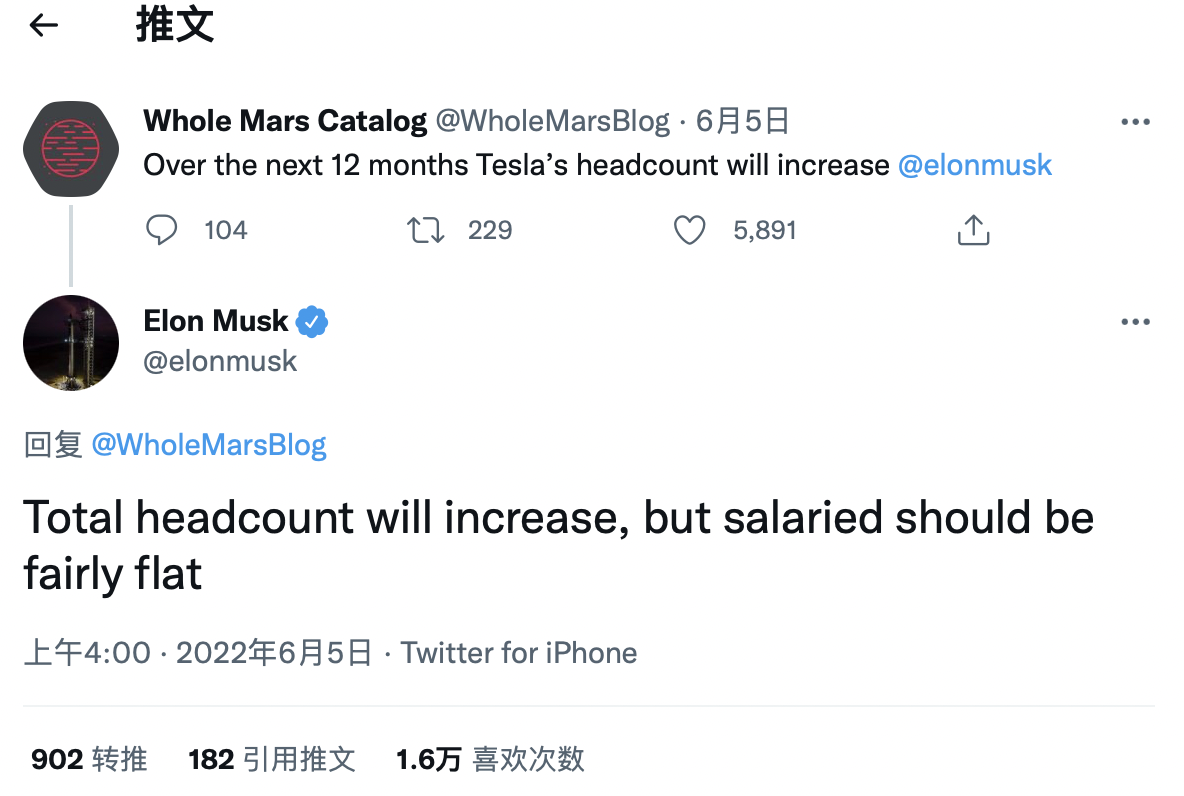This screenshot has height=796, width=1184.
Task: View the 182 引用推文 quote tweets
Action: coord(272,759)
